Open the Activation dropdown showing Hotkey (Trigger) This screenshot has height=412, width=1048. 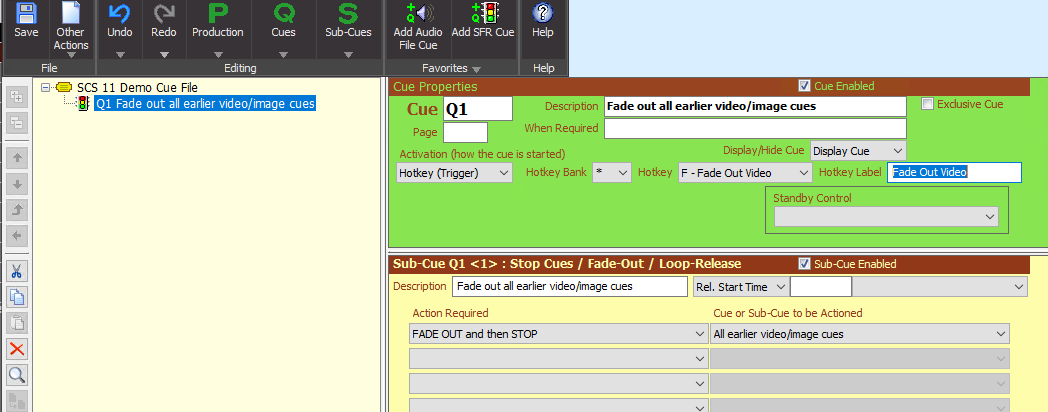[x=455, y=173]
